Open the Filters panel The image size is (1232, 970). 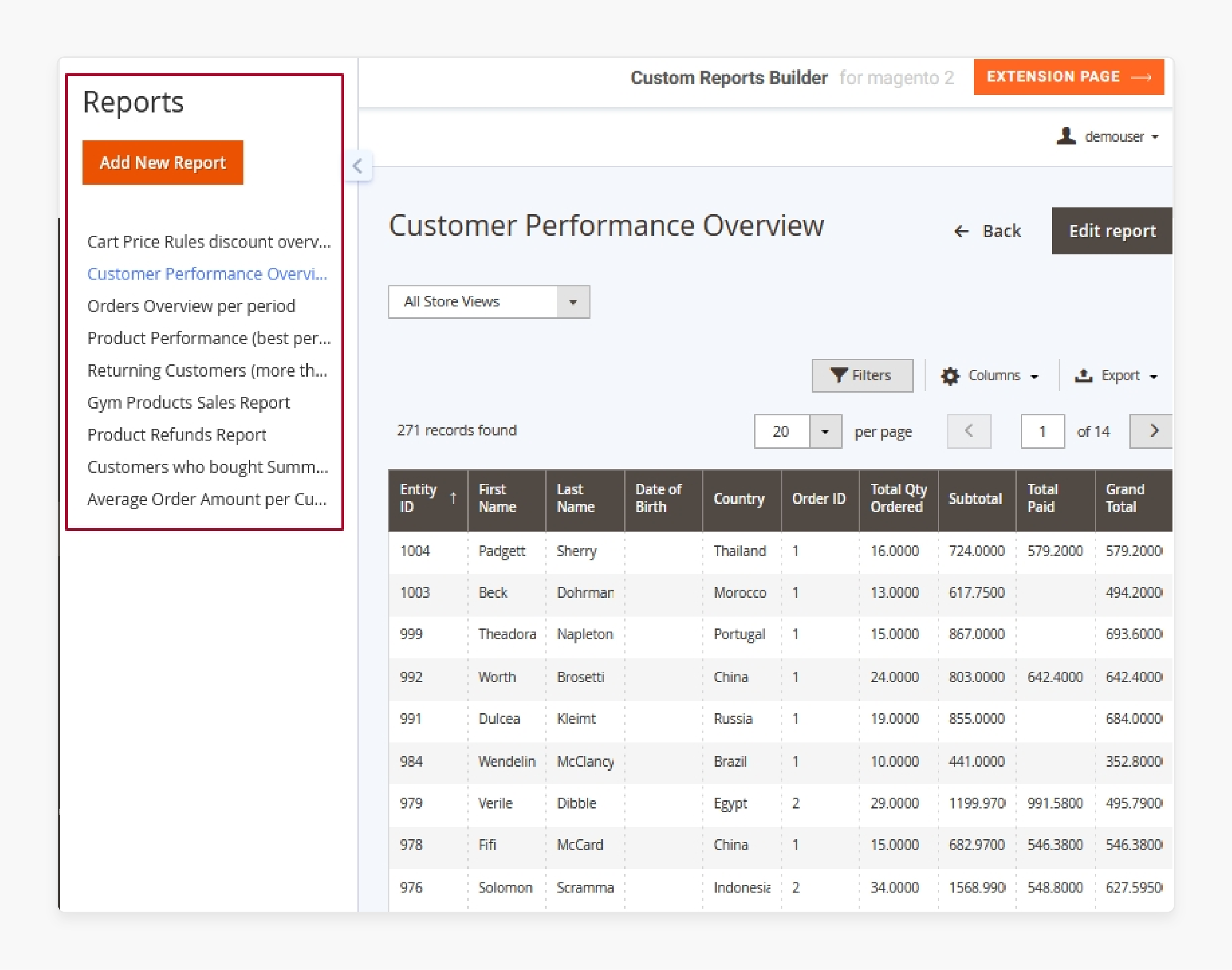coord(863,376)
